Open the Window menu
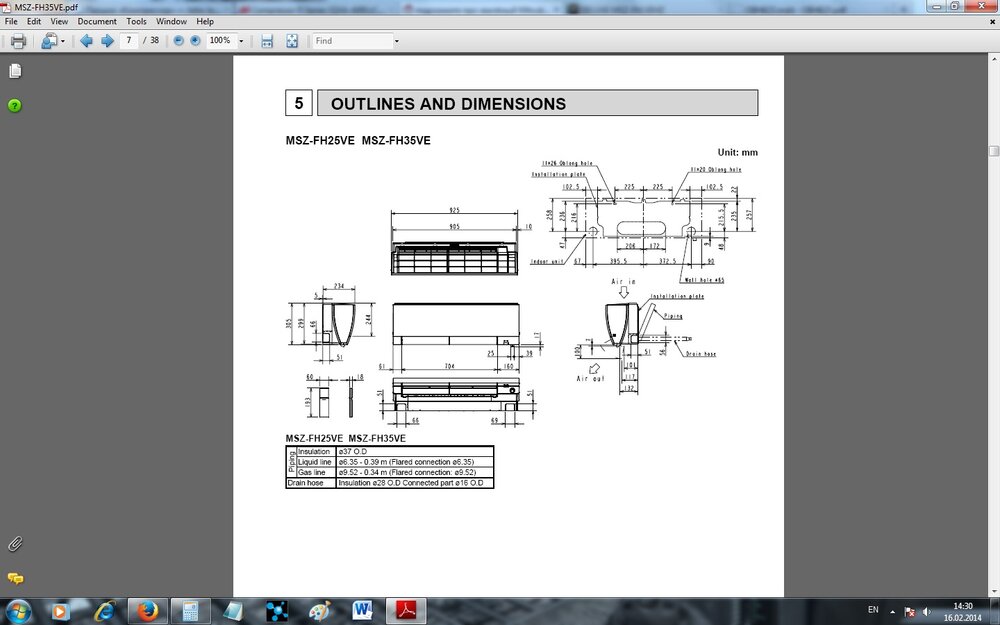The image size is (1000, 625). pyautogui.click(x=172, y=21)
